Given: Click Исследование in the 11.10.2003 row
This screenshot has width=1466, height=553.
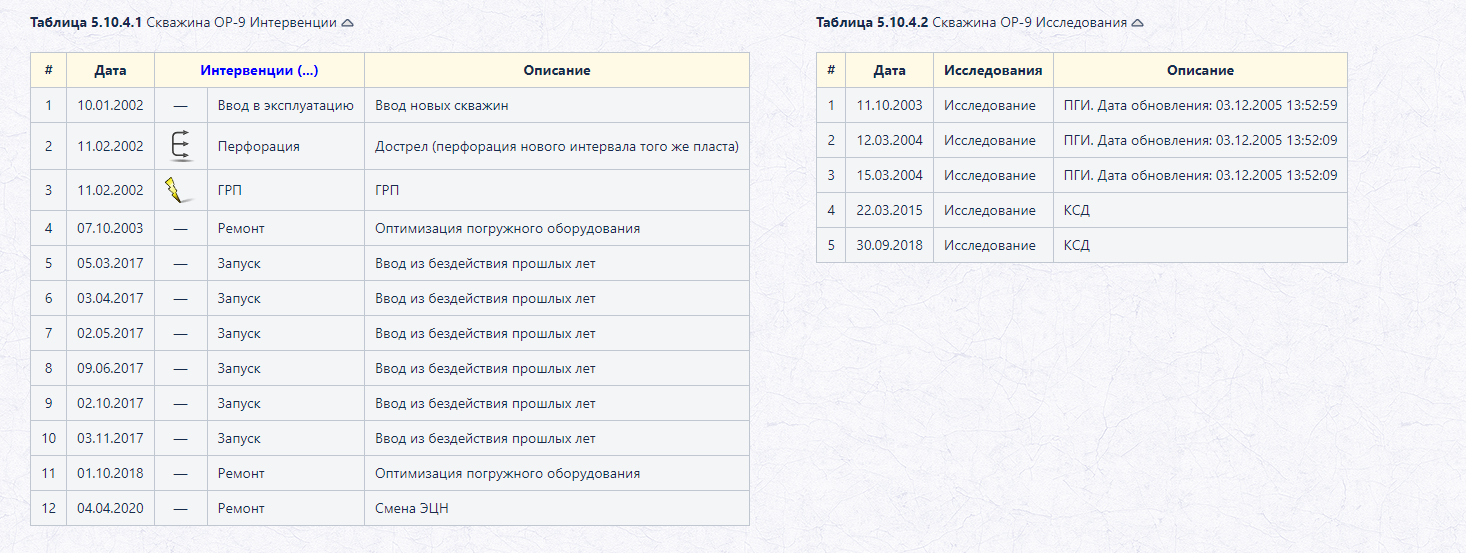Looking at the screenshot, I should tap(993, 105).
